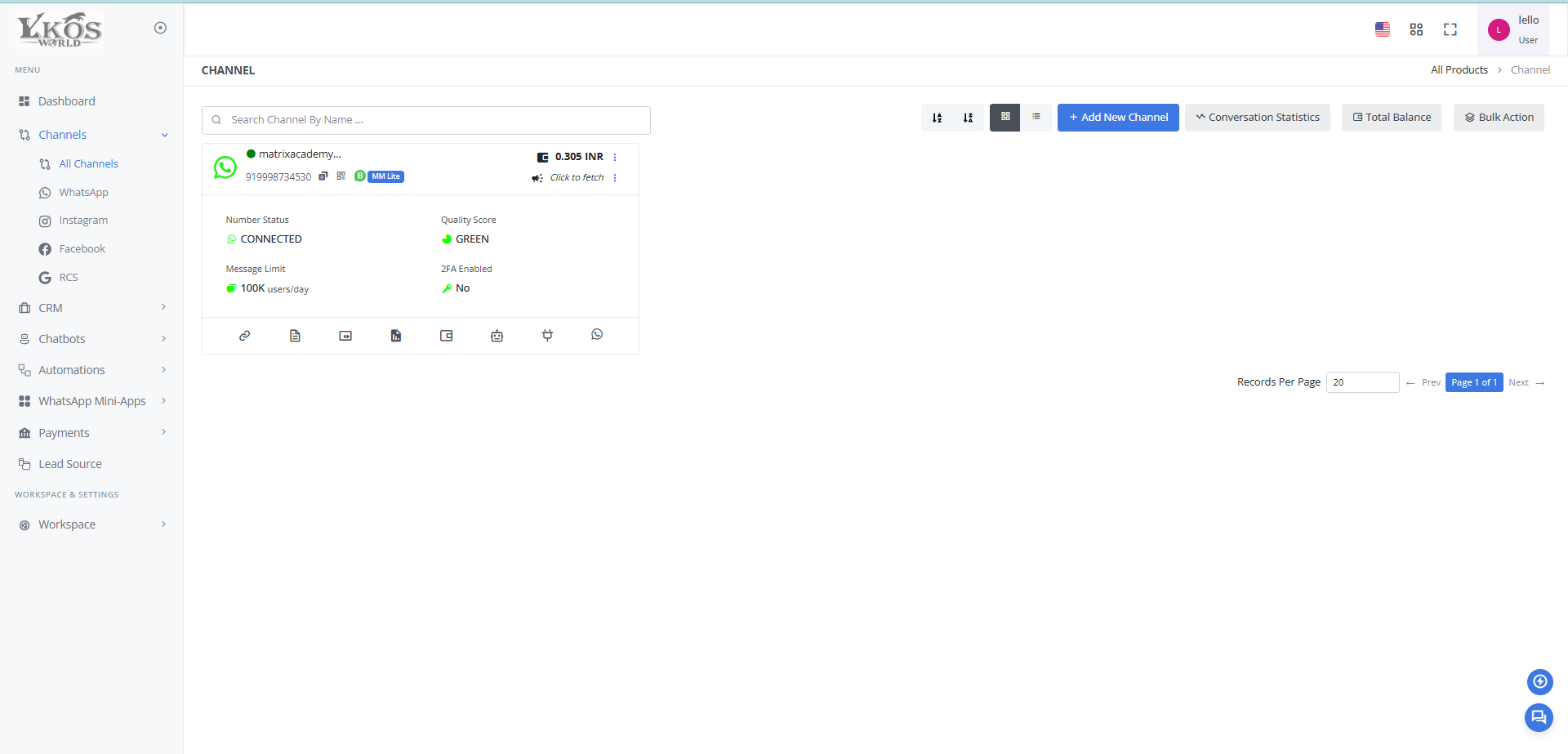Open the options menu beside Click to fetch
The height and width of the screenshot is (754, 1568).
pyautogui.click(x=615, y=178)
